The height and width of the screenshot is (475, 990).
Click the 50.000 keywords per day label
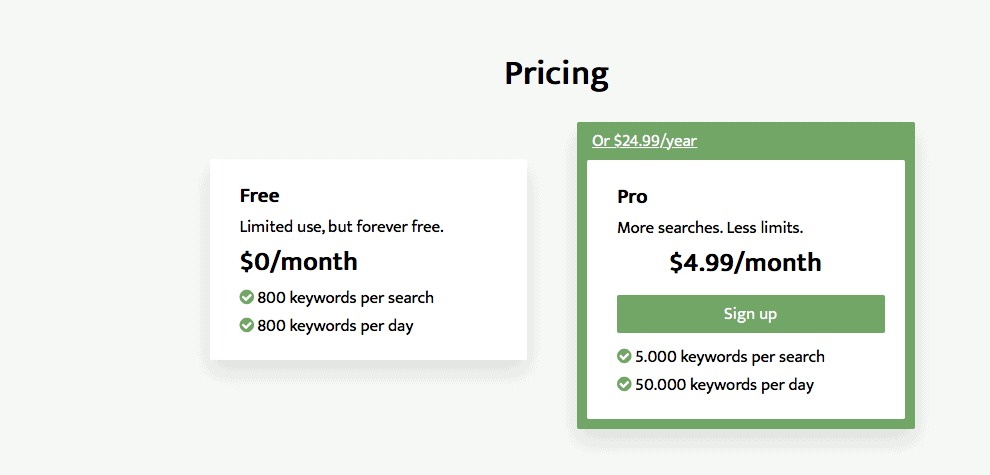724,385
